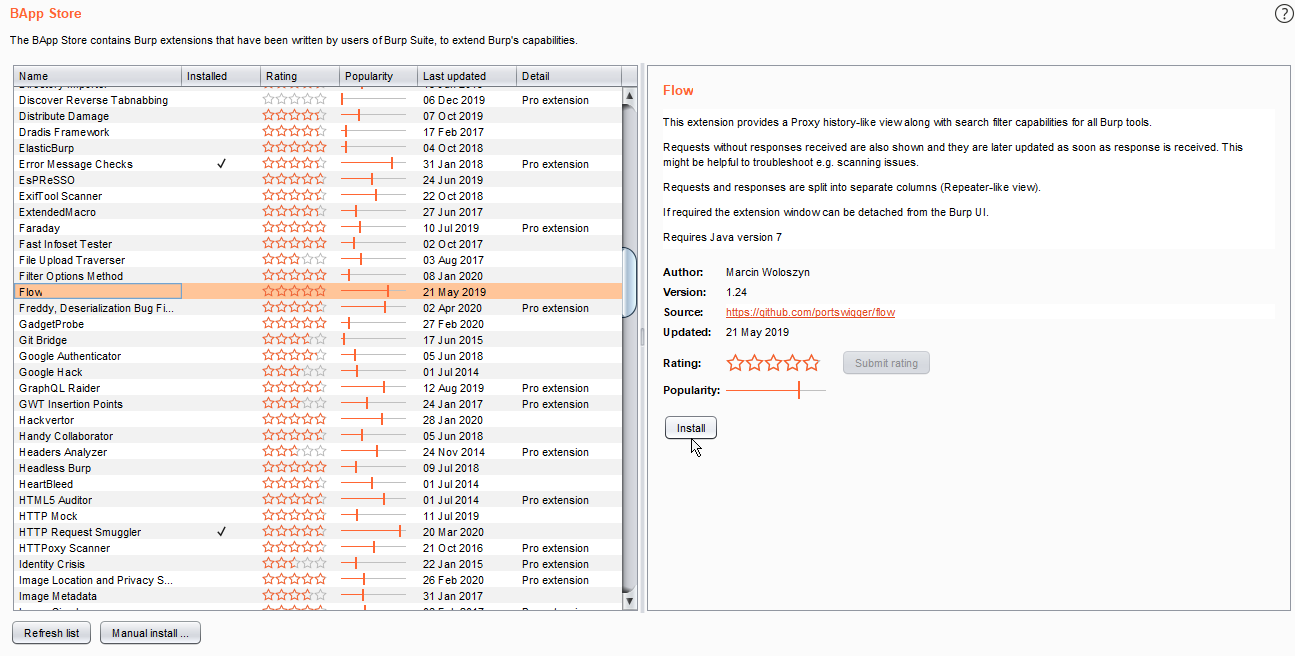The image size is (1295, 656).
Task: Rate Flow three stars in details panel
Action: [x=773, y=363]
